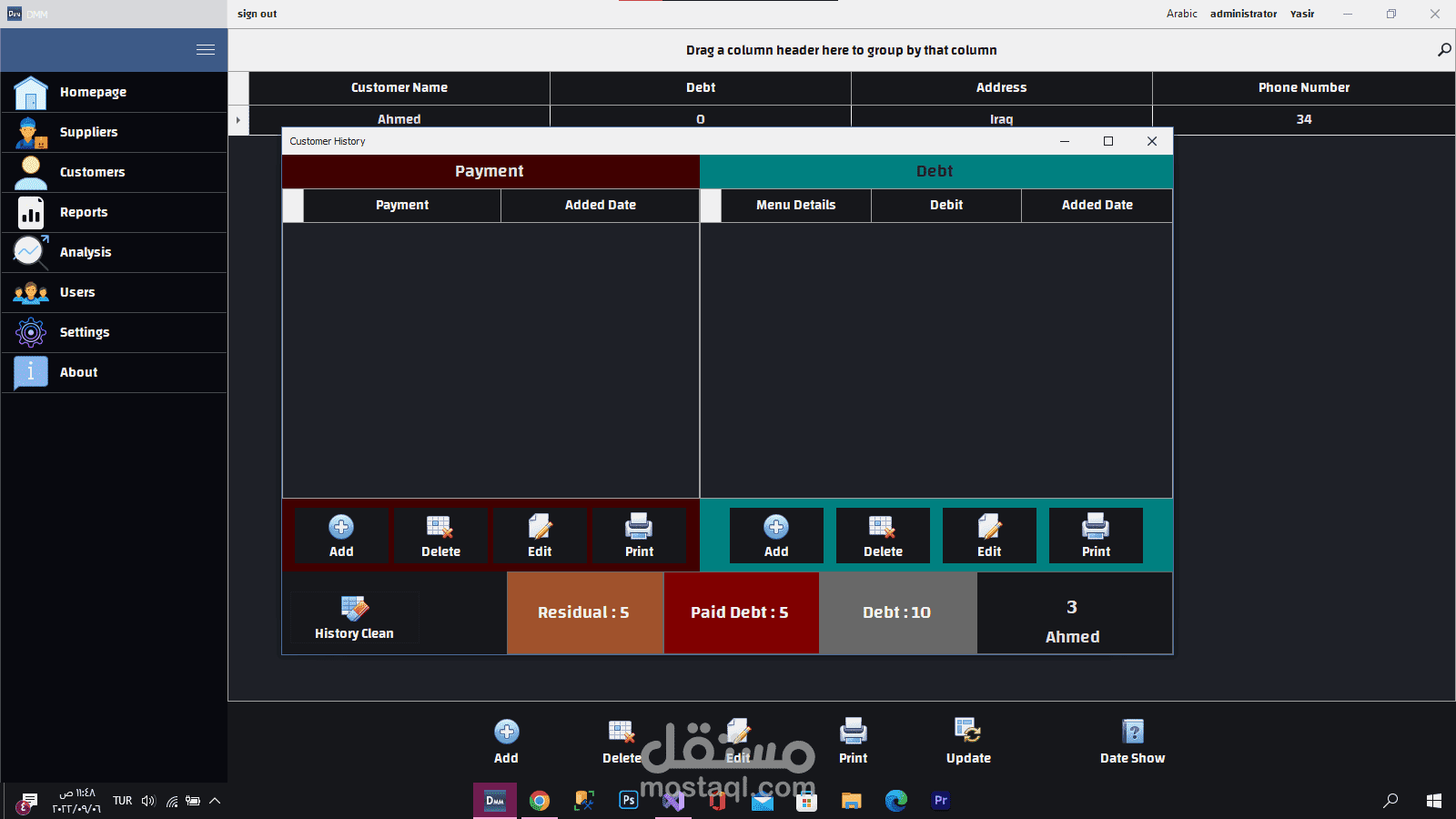Print the payment list

[639, 536]
